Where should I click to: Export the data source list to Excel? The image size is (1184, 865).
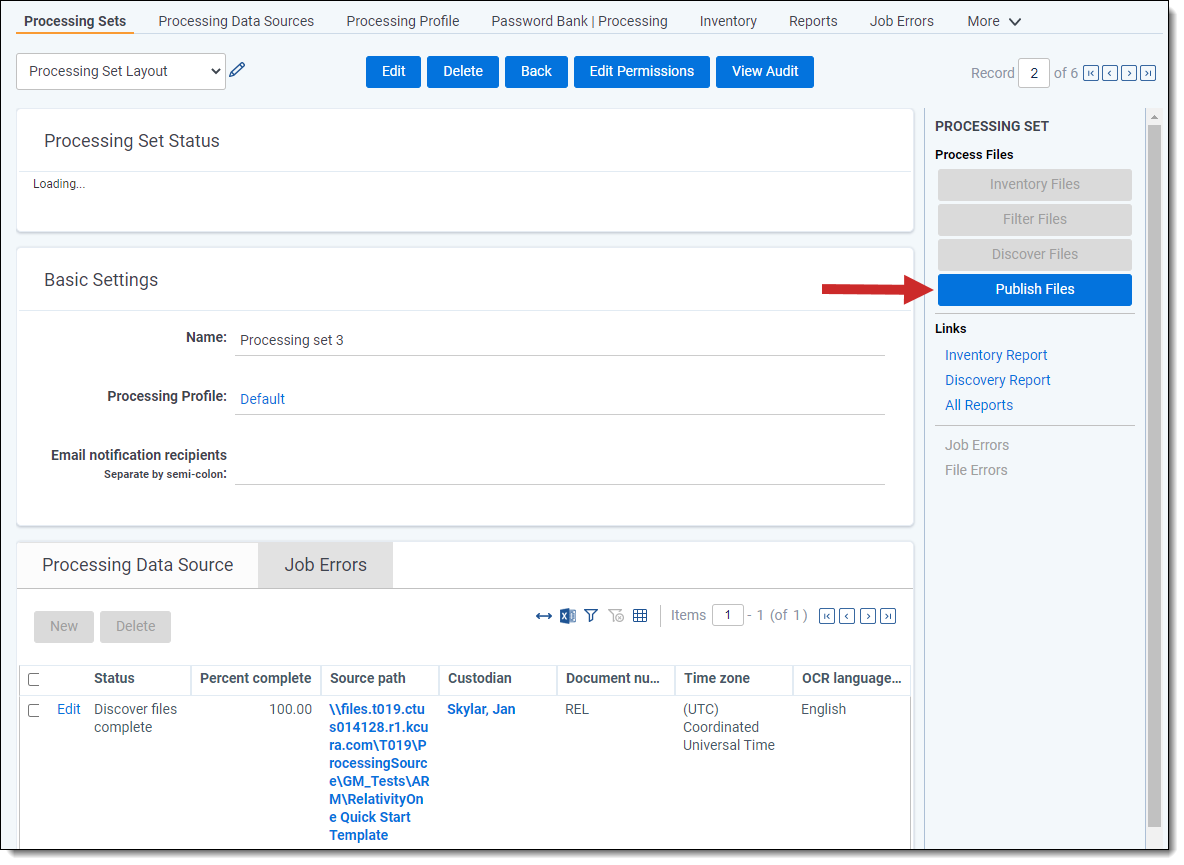[x=567, y=616]
